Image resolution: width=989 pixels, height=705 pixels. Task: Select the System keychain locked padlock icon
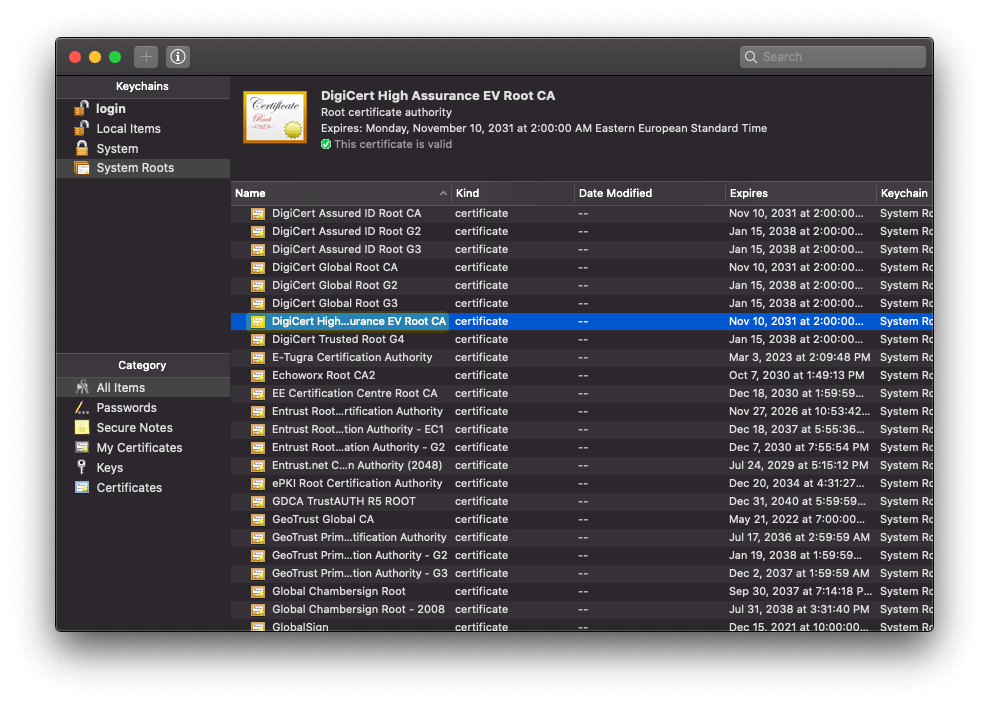tap(81, 148)
